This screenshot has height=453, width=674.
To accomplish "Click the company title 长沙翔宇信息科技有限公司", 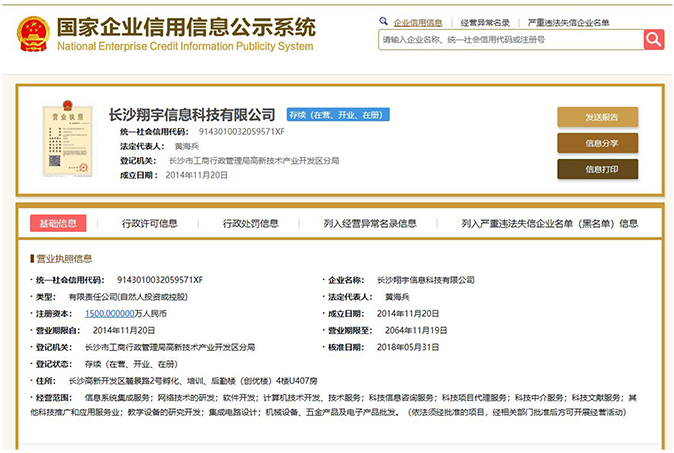I will pyautogui.click(x=192, y=115).
